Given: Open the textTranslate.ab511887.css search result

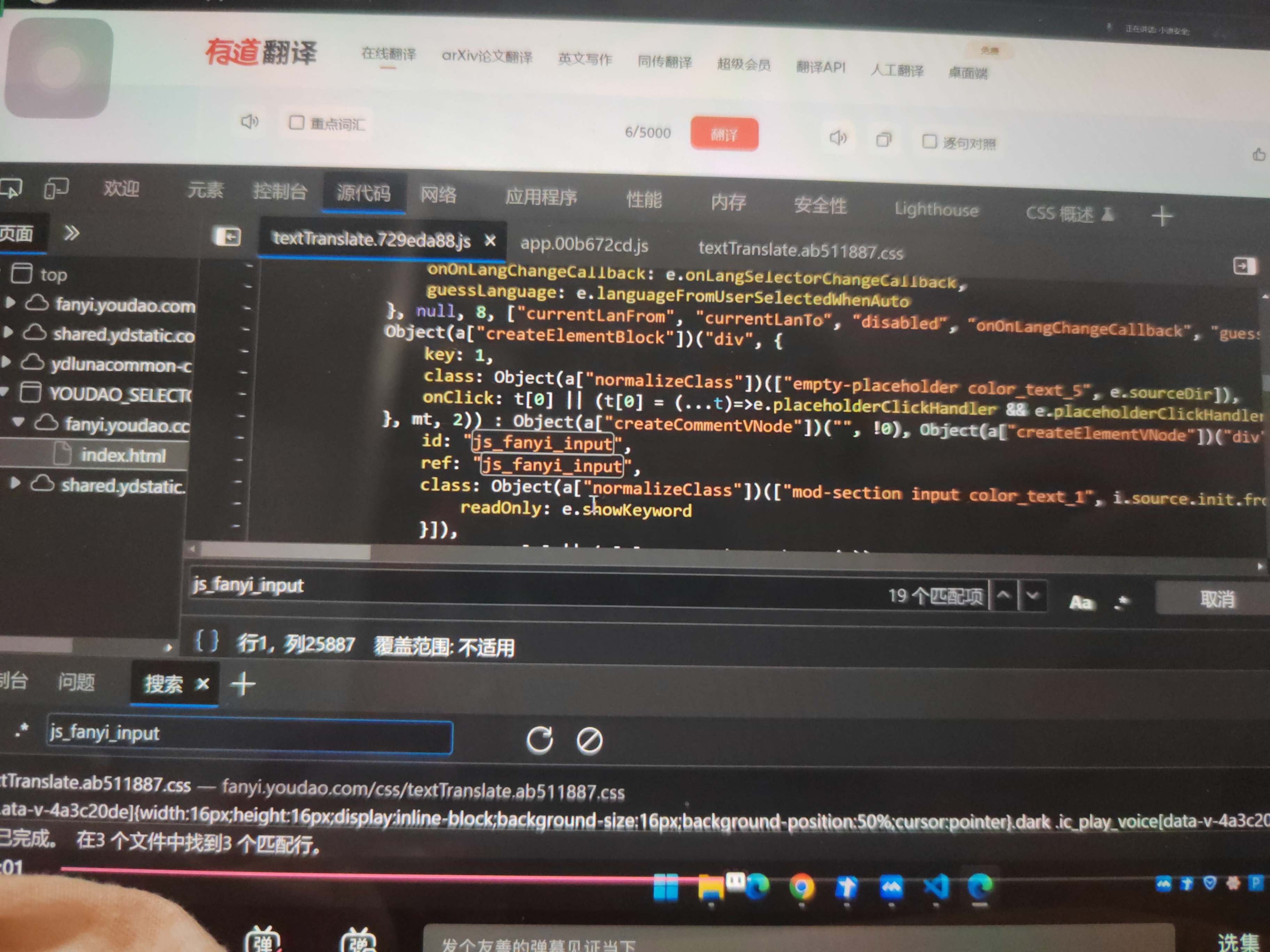Looking at the screenshot, I should point(312,787).
